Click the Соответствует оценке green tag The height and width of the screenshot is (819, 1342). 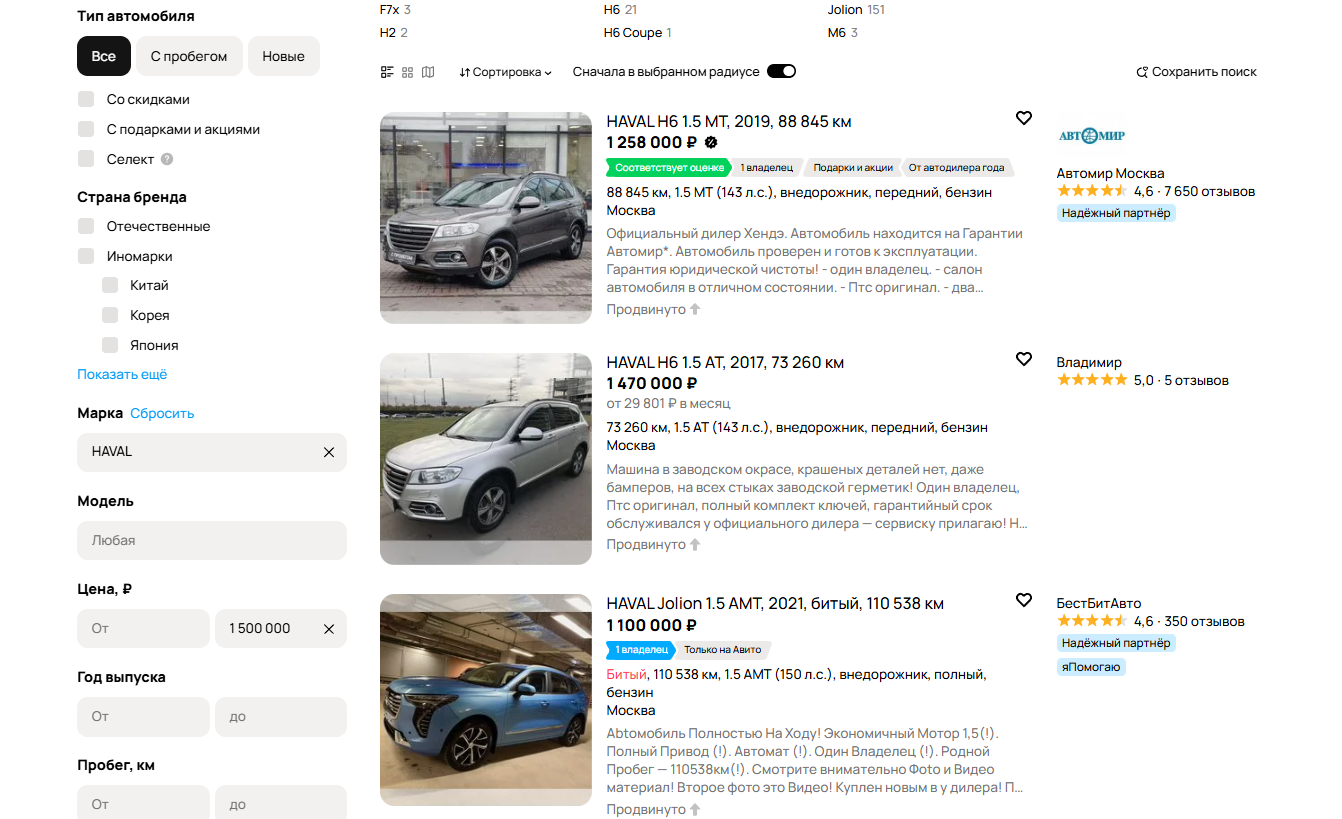(x=669, y=167)
